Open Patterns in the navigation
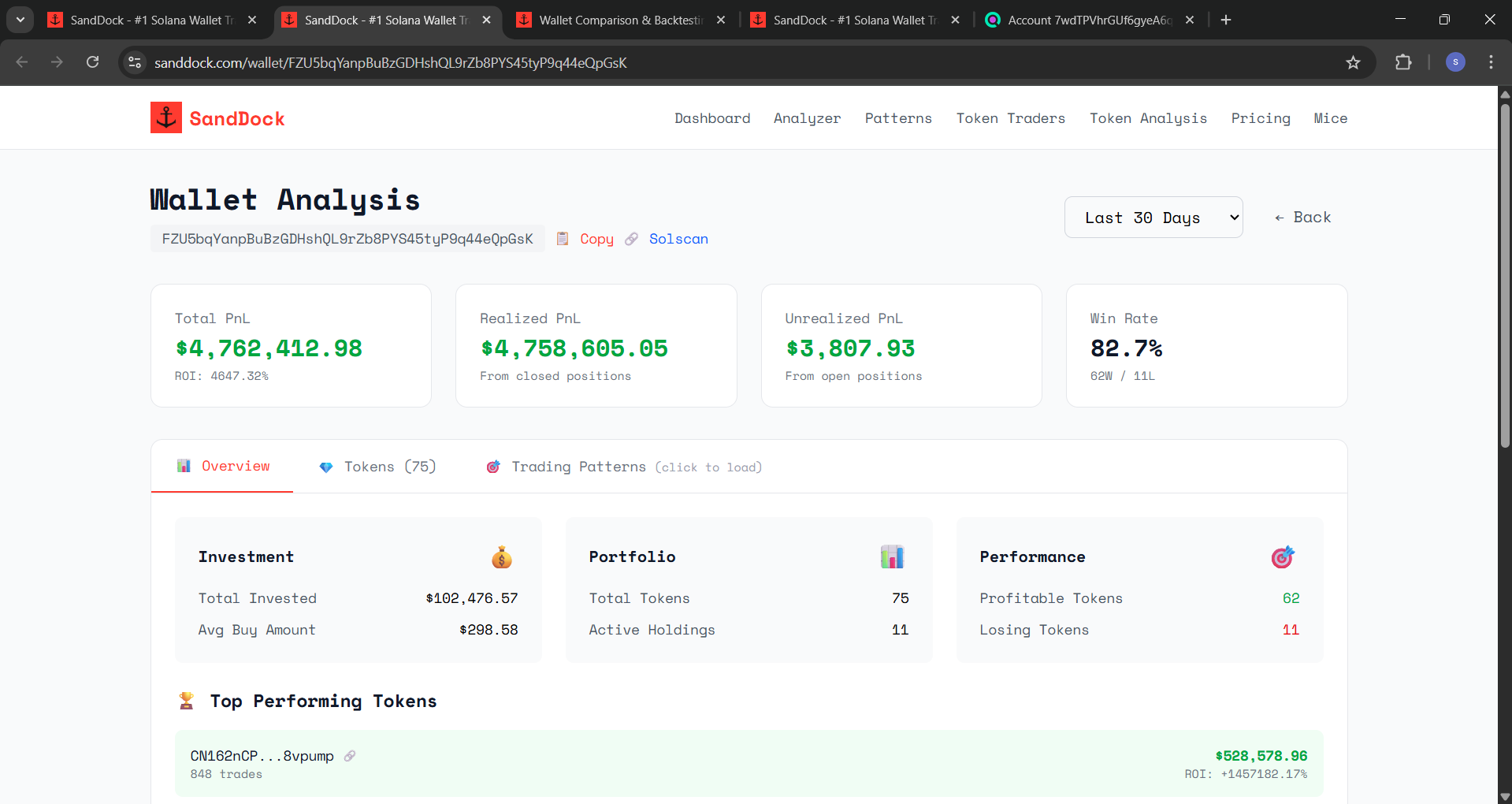The height and width of the screenshot is (804, 1512). pos(898,118)
